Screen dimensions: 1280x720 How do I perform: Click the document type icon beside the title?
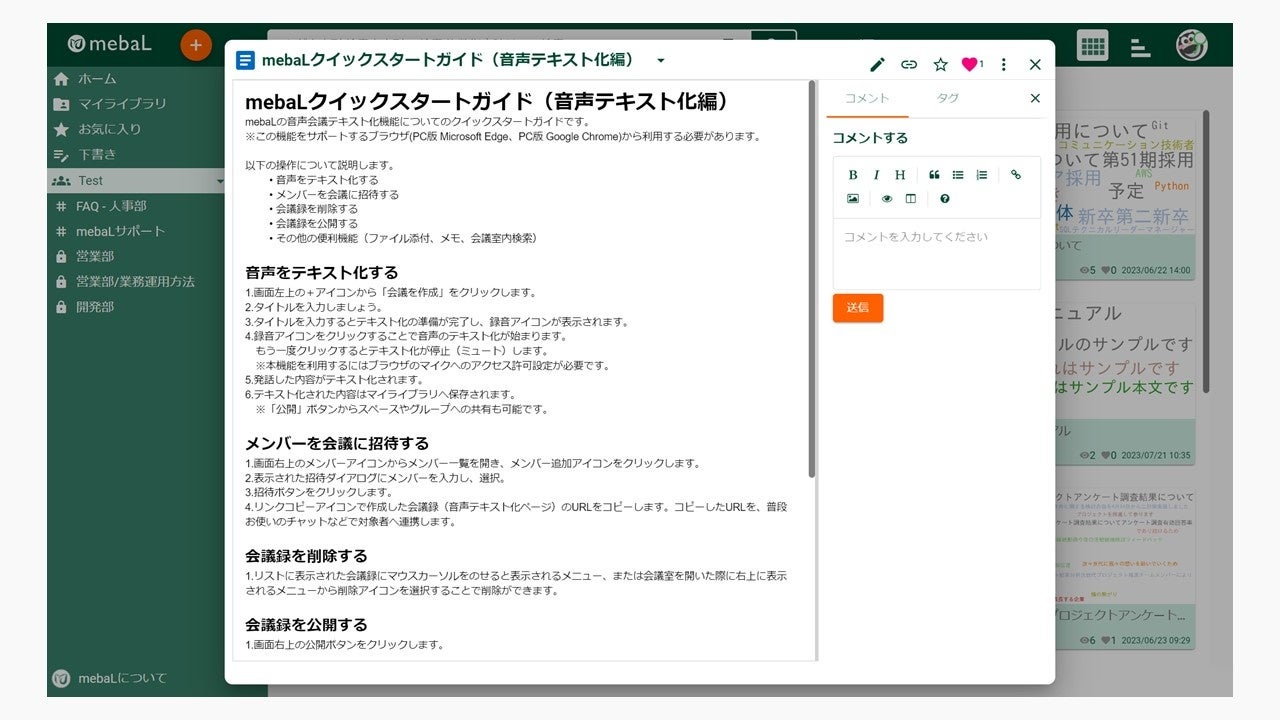click(245, 61)
